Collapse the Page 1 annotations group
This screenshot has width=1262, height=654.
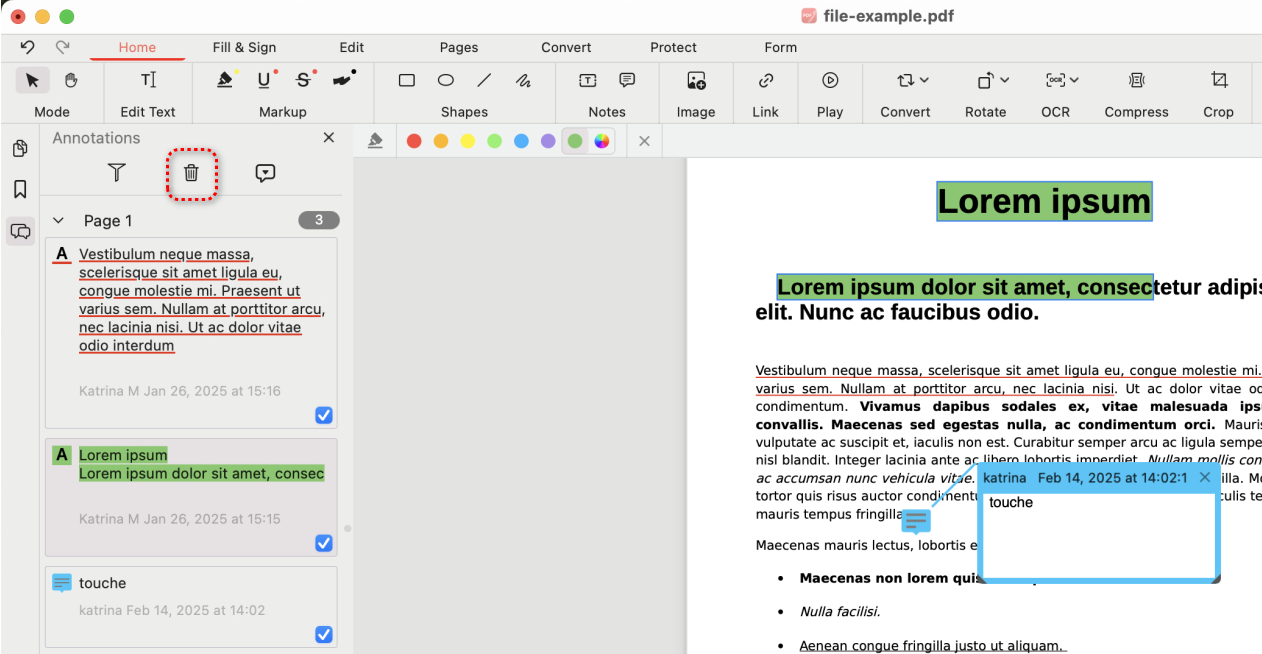coord(58,221)
